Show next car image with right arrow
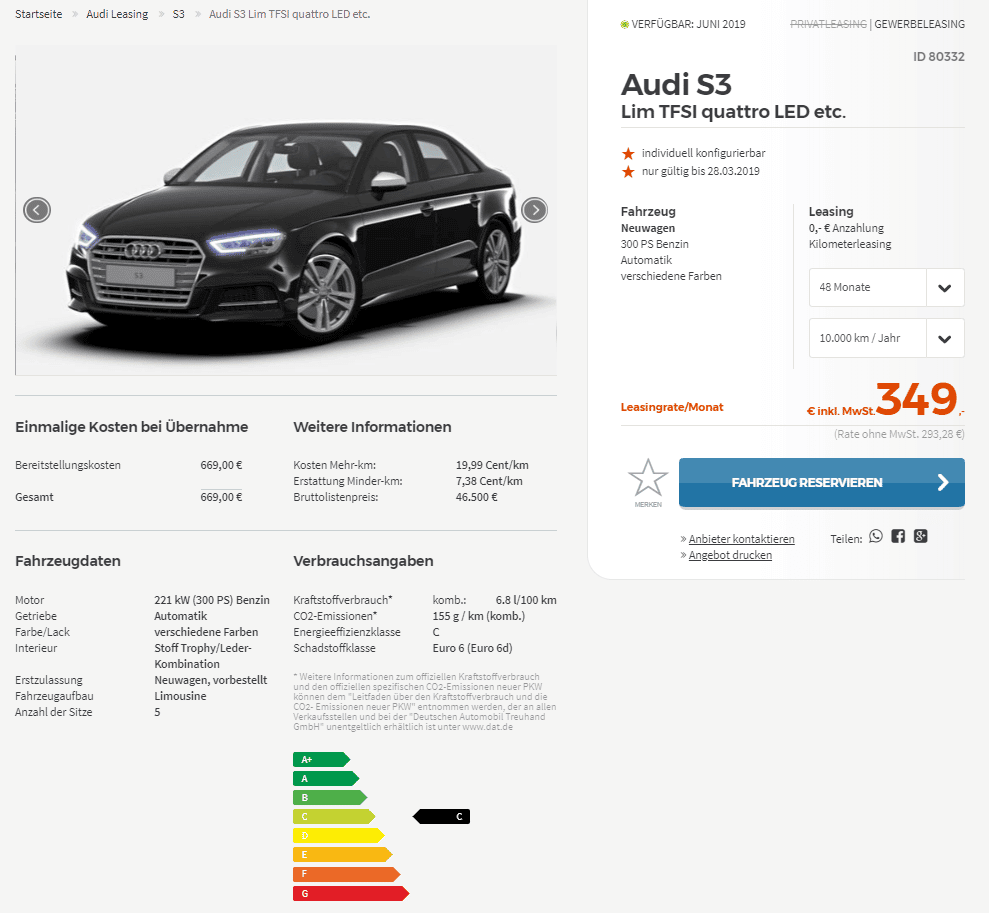 tap(535, 210)
